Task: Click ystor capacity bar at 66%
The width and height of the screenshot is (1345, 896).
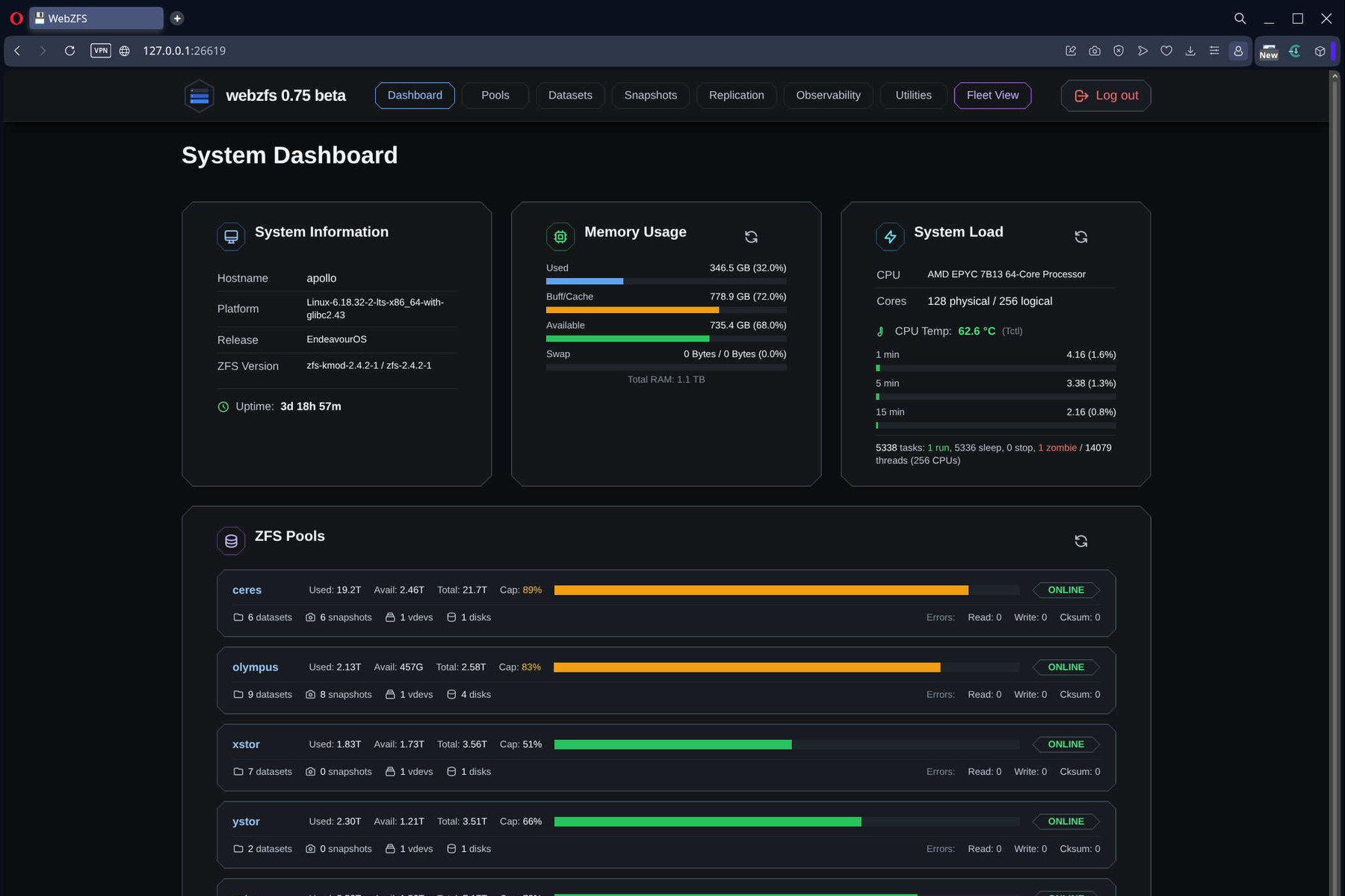Action: click(787, 821)
